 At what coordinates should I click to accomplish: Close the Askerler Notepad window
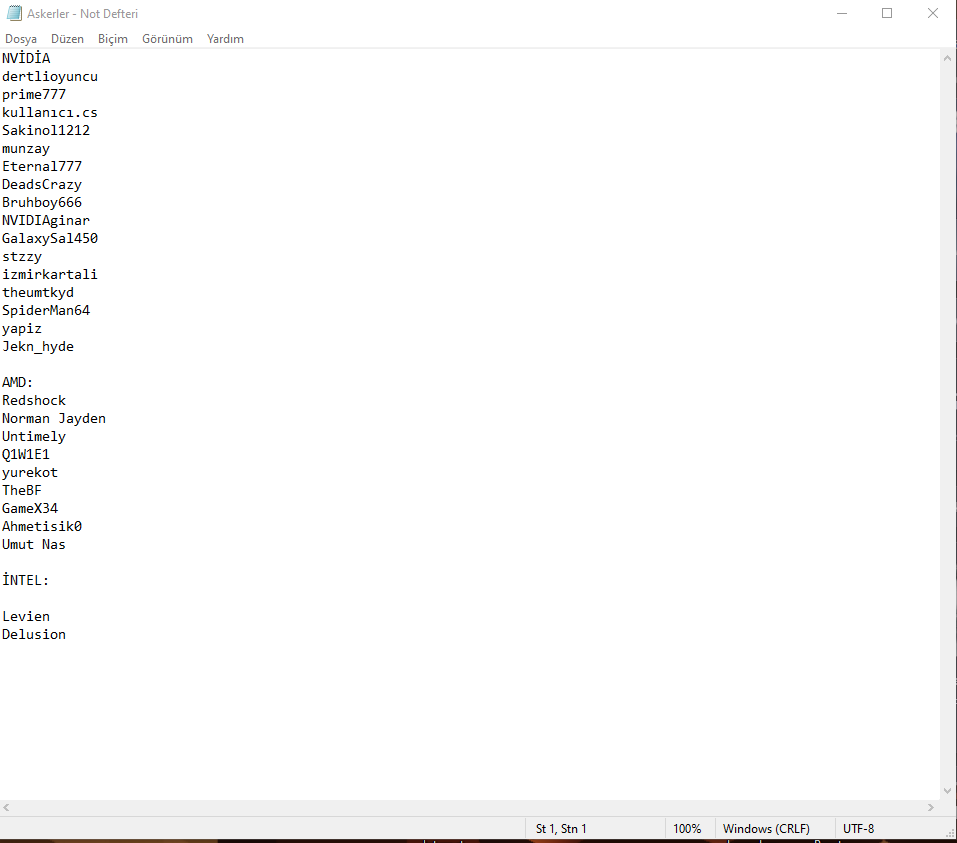pos(933,13)
